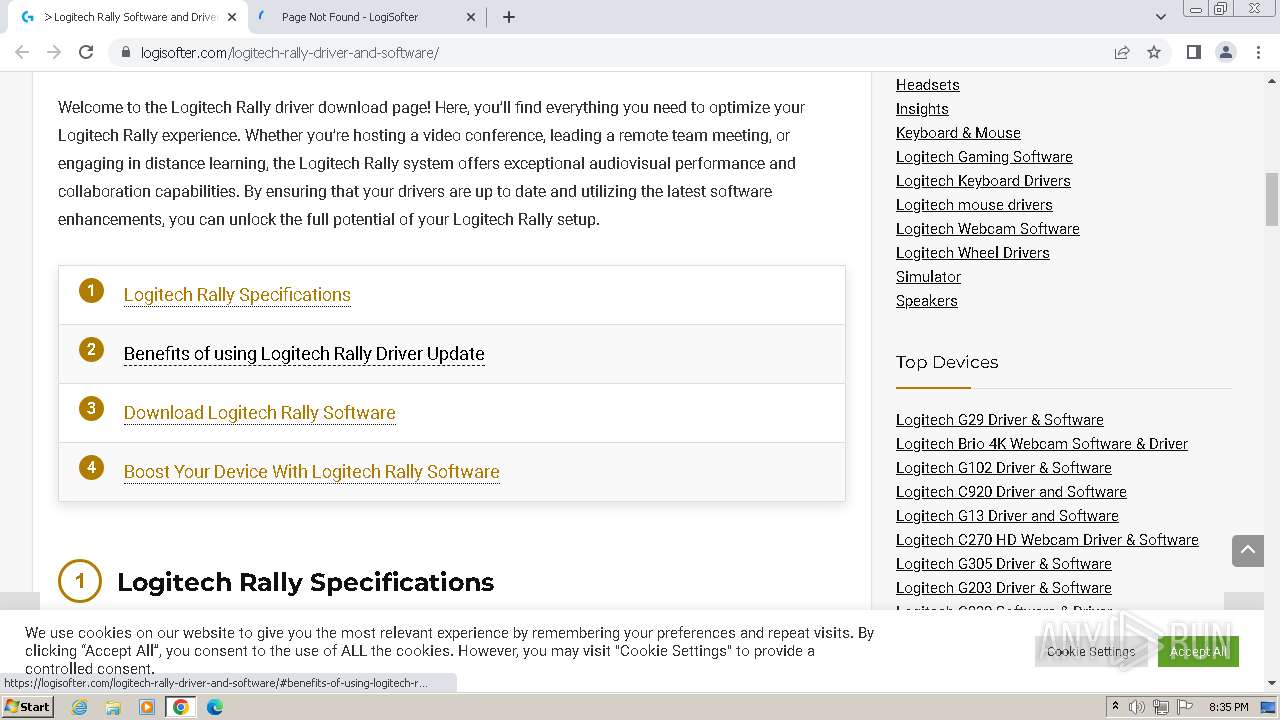Screen dimensions: 1280x720
Task: Open the tab search dropdown
Action: tap(1160, 17)
